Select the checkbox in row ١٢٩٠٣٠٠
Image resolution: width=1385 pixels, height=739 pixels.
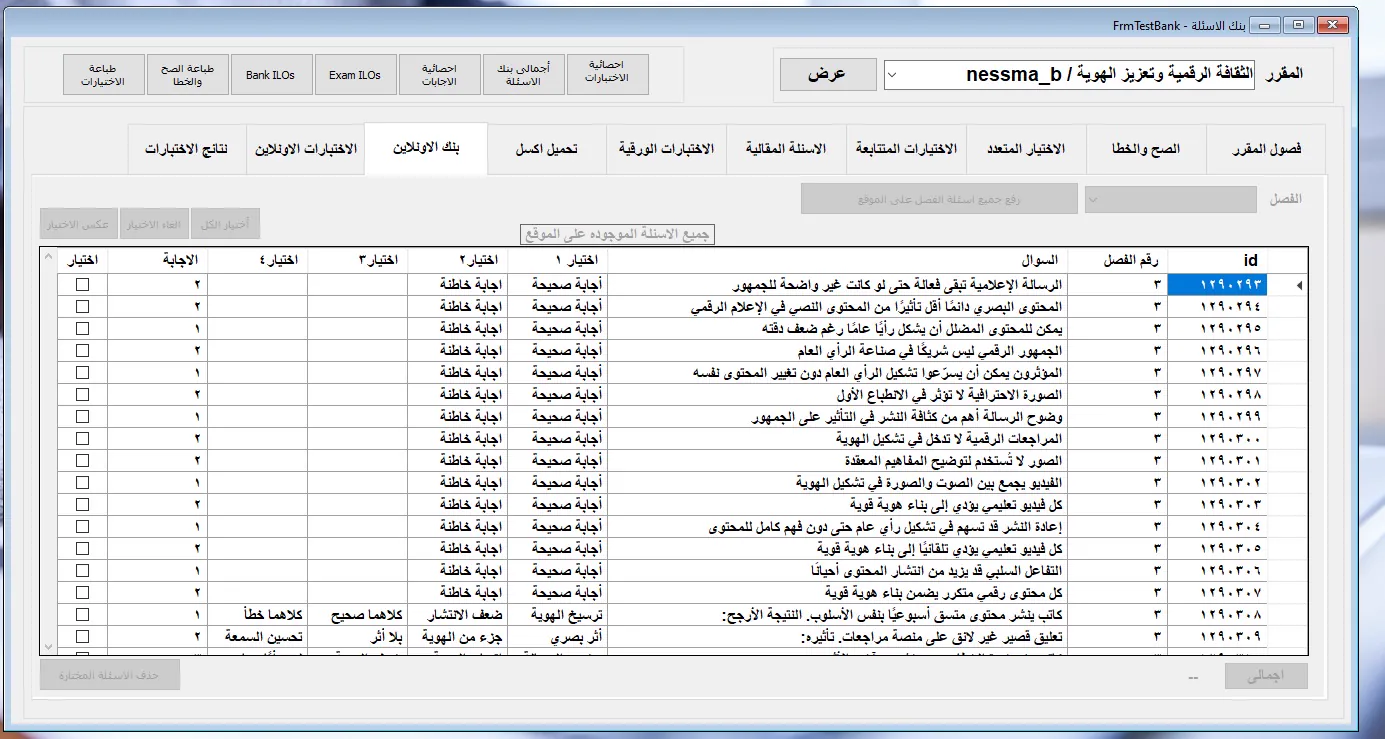point(82,438)
